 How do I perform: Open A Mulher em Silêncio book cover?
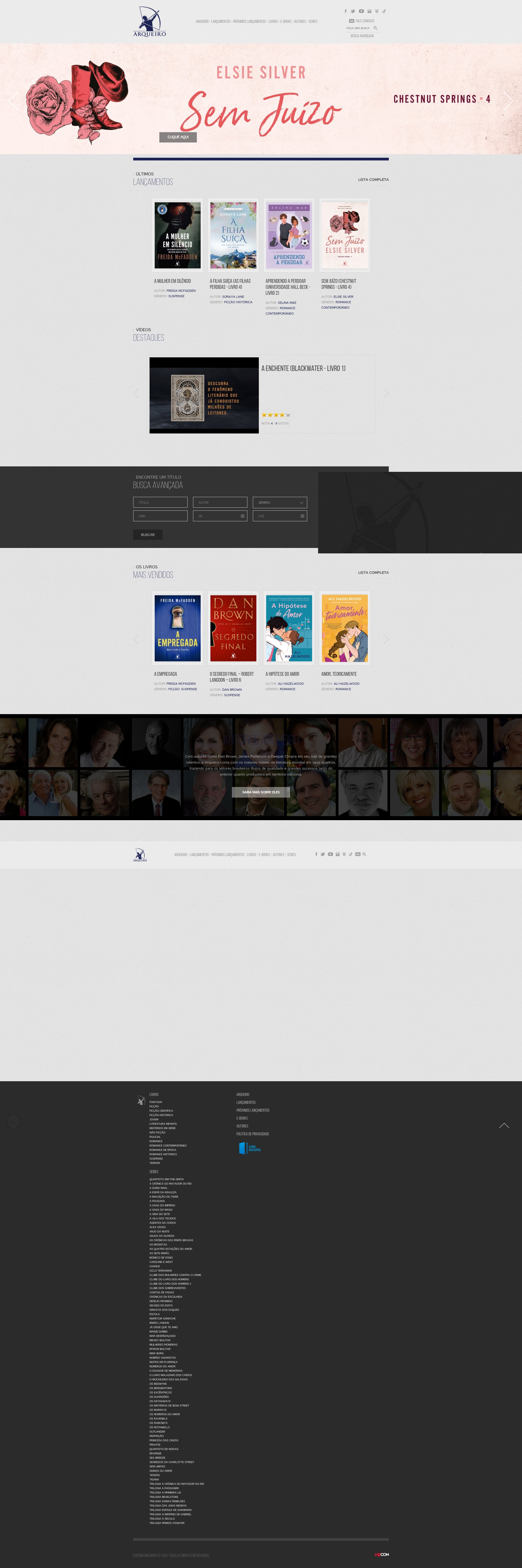(x=177, y=235)
